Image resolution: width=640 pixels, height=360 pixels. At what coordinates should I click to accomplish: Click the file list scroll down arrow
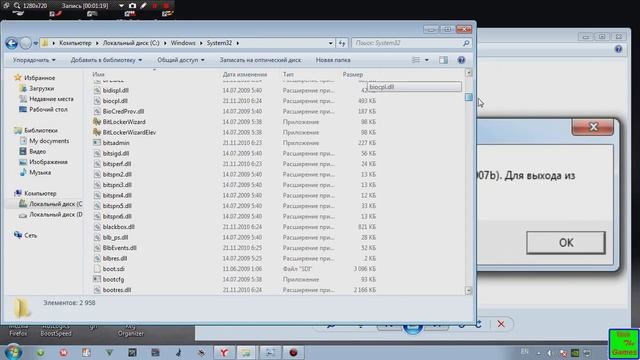coord(469,290)
